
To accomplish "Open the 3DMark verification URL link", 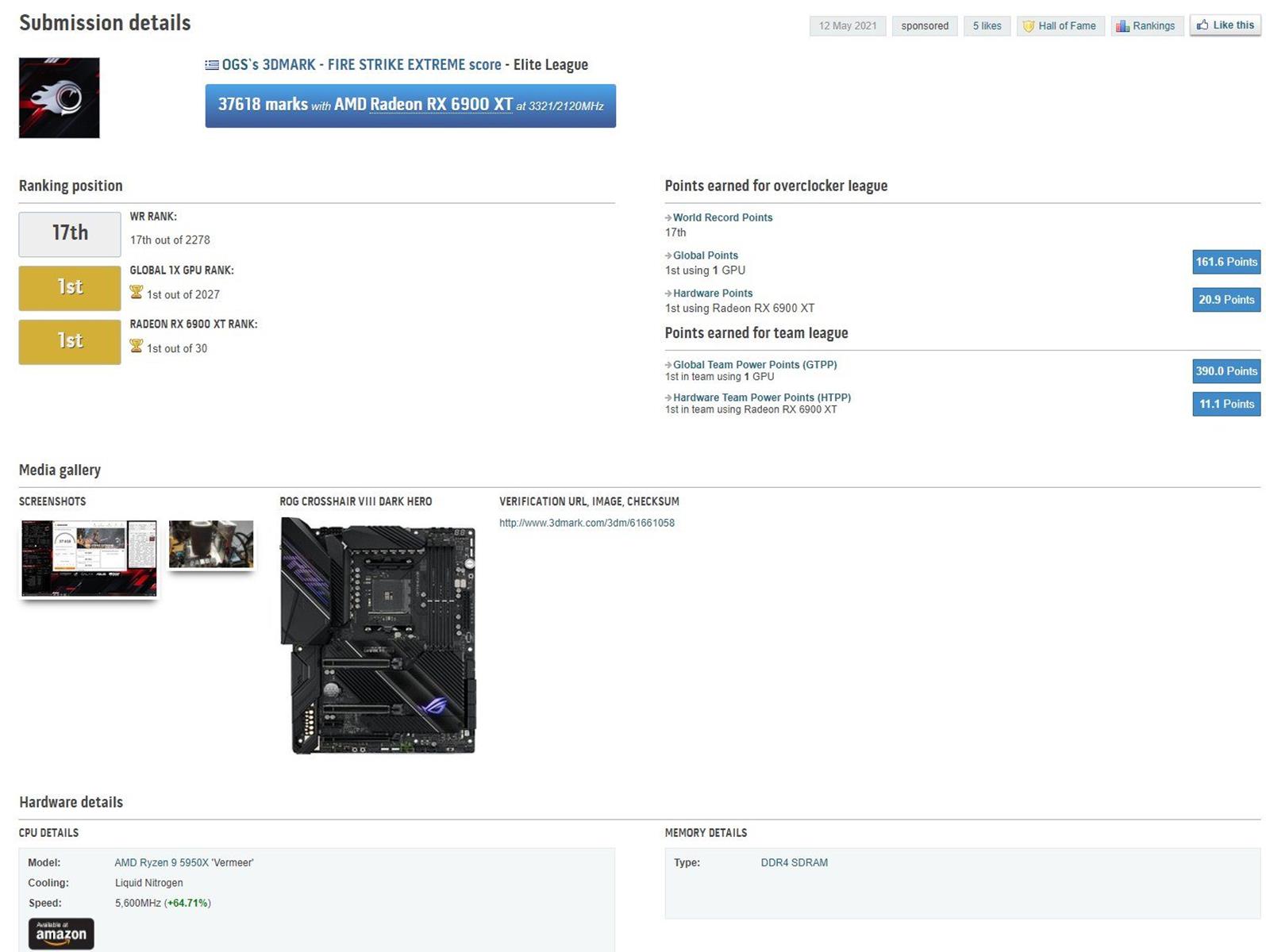I will click(587, 523).
